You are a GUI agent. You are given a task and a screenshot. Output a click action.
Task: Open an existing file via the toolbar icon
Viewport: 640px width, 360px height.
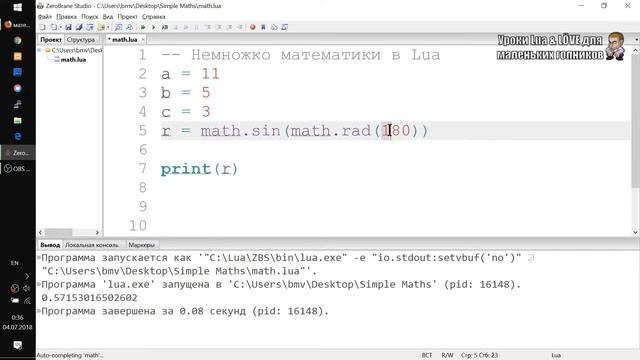(54, 27)
